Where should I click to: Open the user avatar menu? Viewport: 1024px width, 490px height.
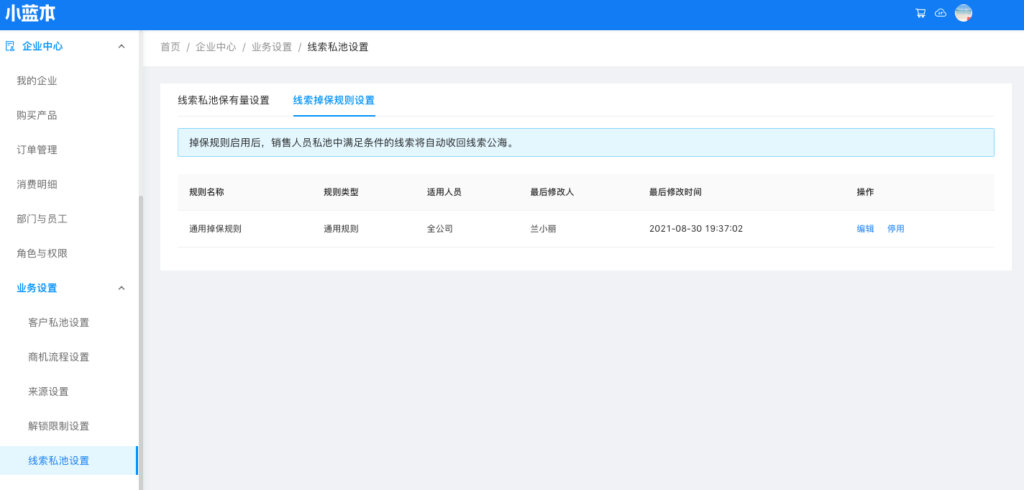964,13
